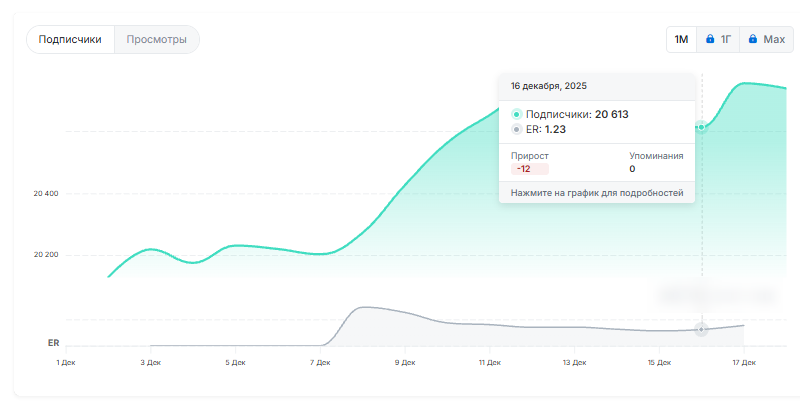800x405 pixels.
Task: Click the 17 Дек x-axis label
Action: [743, 362]
